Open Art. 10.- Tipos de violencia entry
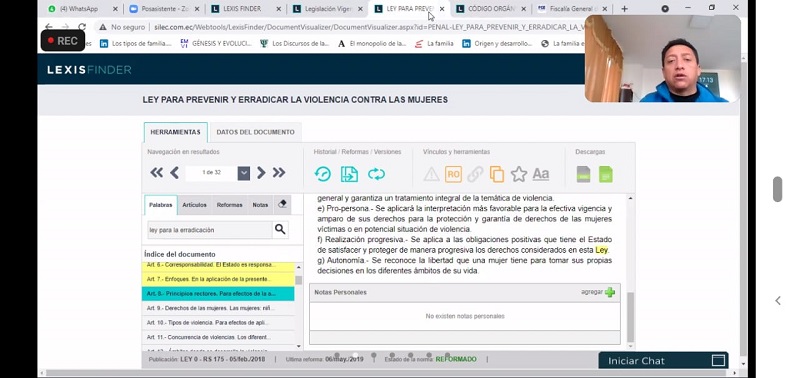Image resolution: width=800 pixels, height=378 pixels. (218, 323)
